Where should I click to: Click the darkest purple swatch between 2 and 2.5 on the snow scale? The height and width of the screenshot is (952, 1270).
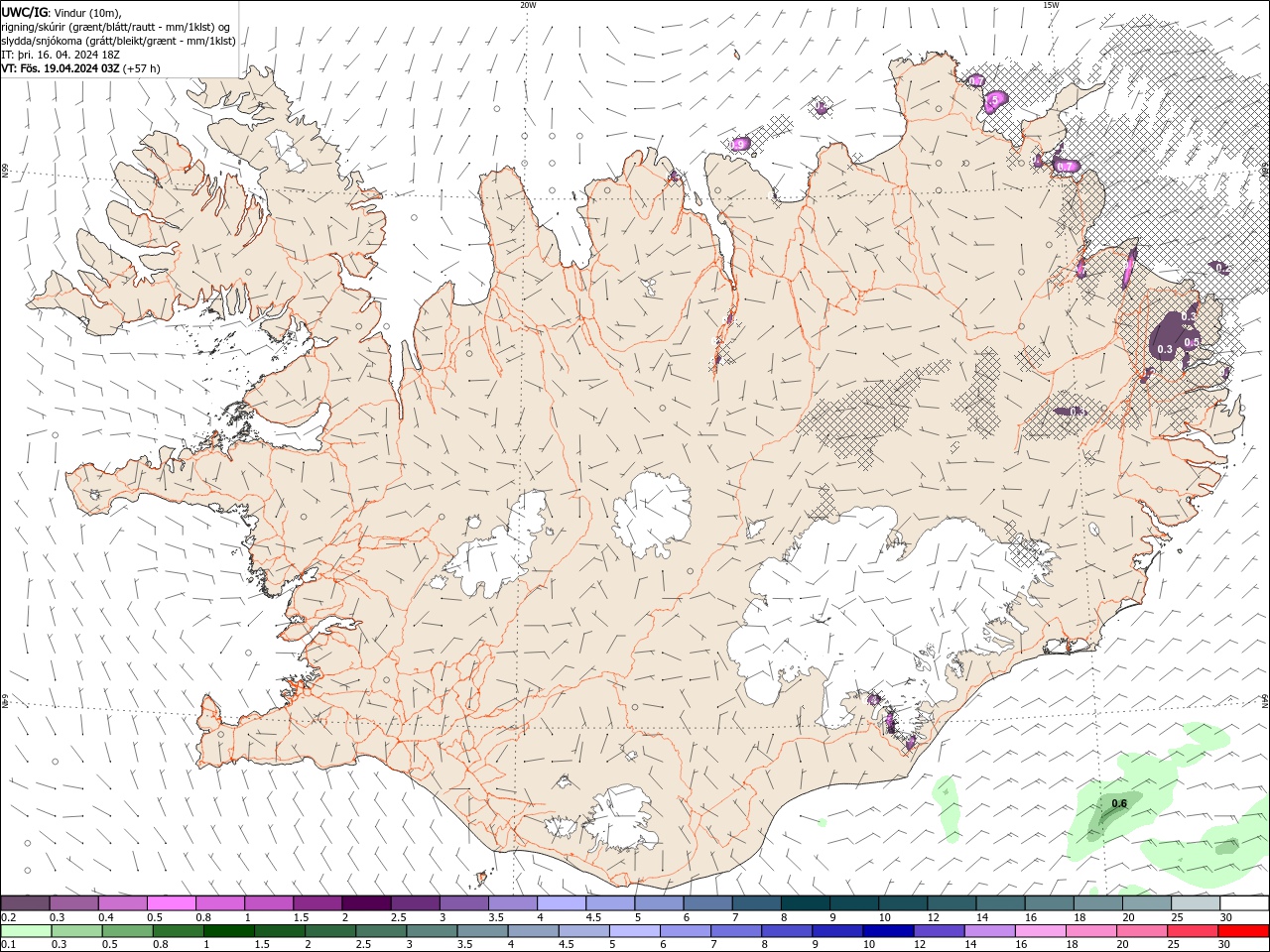point(365,903)
